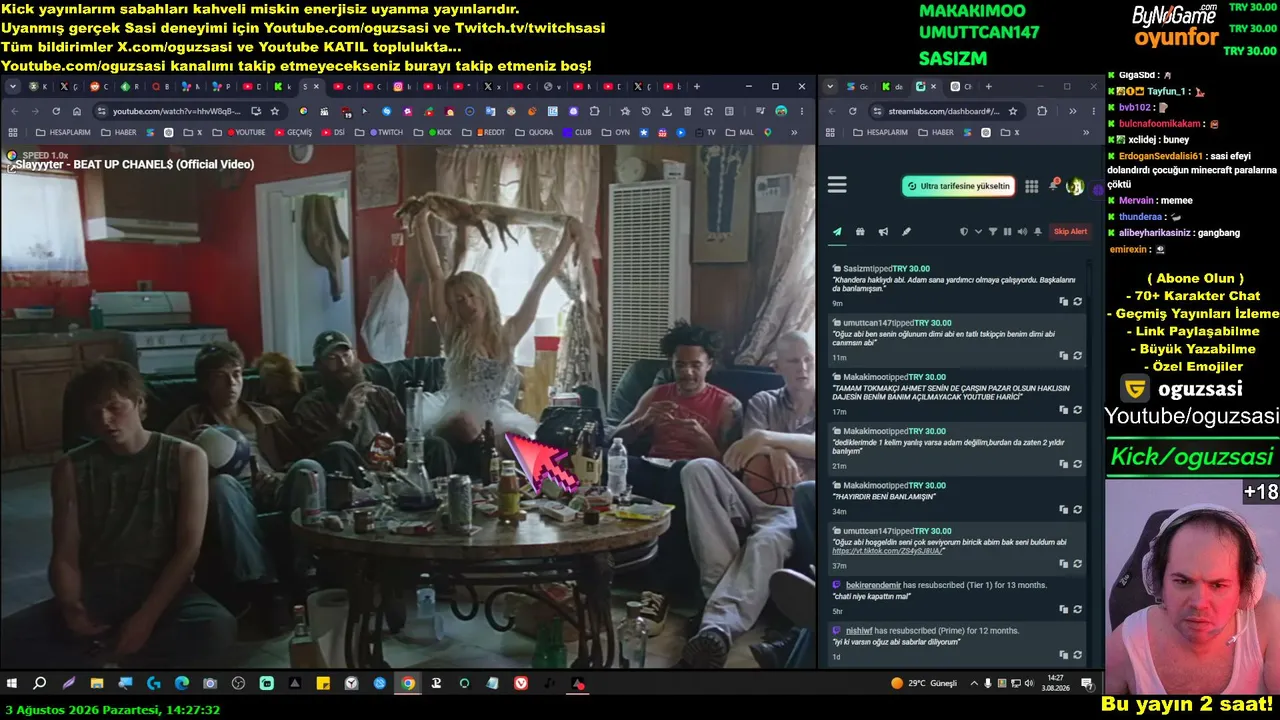Click the pencil edit icon in Streamlabs

pyautogui.click(x=906, y=232)
